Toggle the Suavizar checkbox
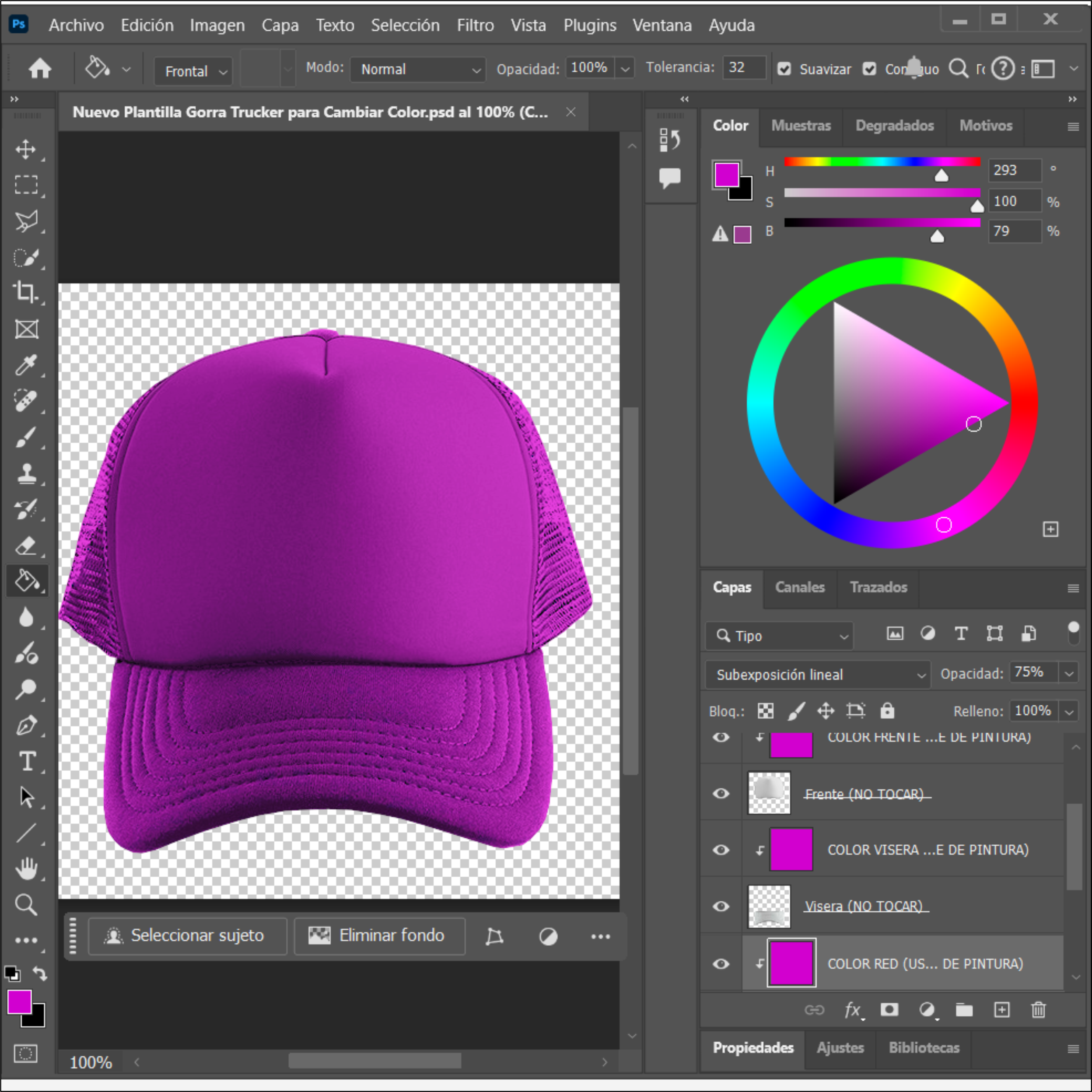This screenshot has width=1092, height=1092. [784, 69]
